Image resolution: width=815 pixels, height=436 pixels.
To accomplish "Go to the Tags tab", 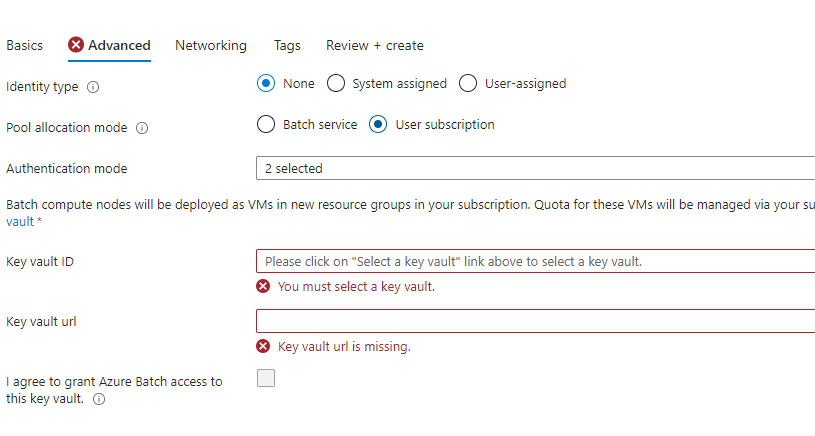I will tap(287, 46).
